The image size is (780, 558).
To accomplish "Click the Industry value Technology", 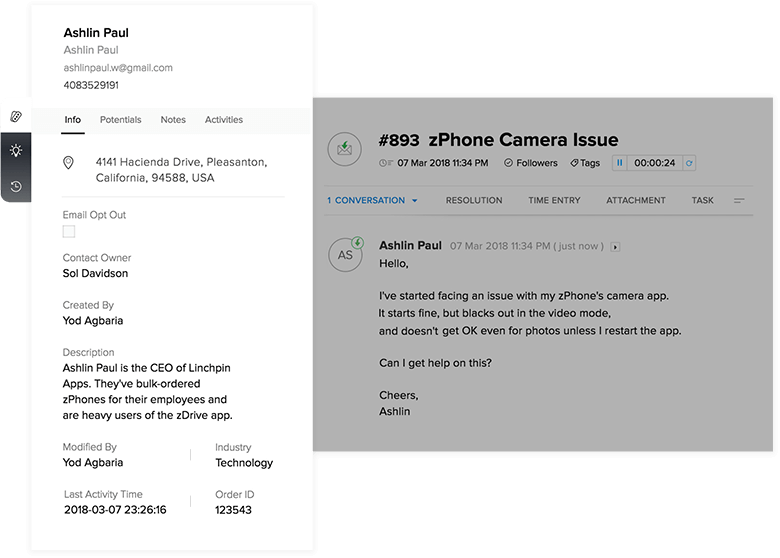I will 244,463.
